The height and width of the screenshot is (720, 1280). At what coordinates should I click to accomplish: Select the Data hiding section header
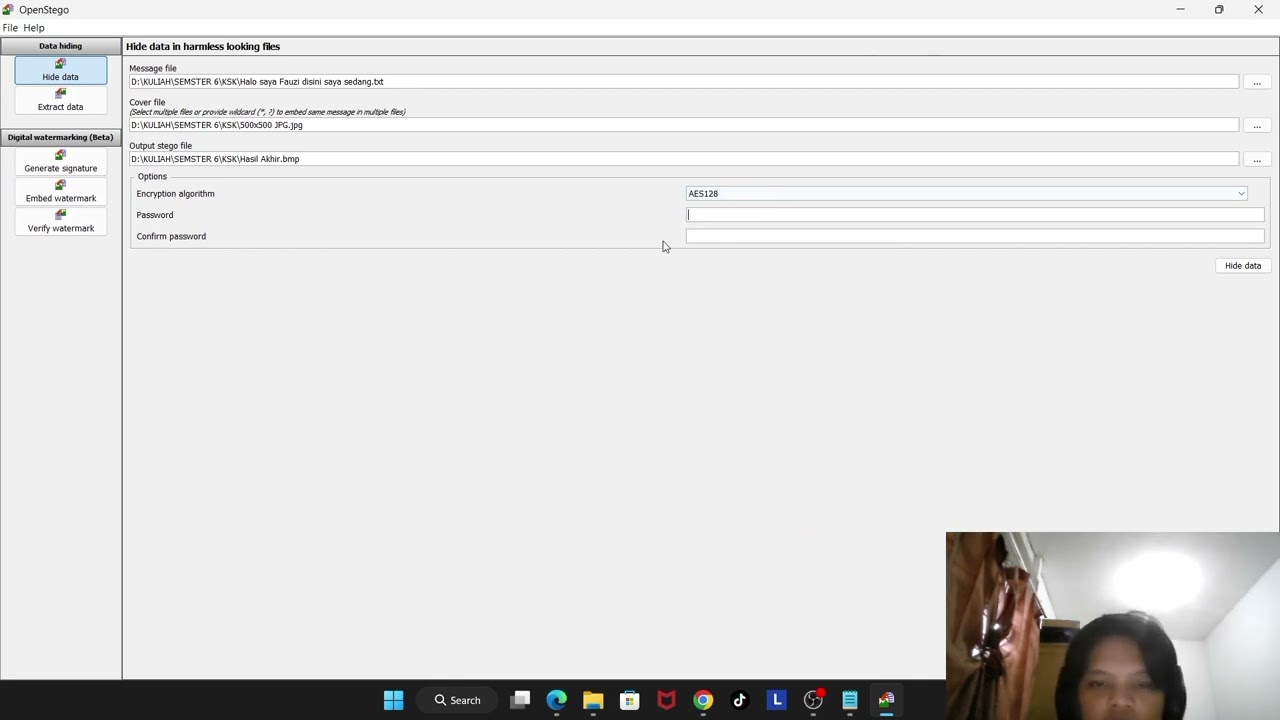61,46
